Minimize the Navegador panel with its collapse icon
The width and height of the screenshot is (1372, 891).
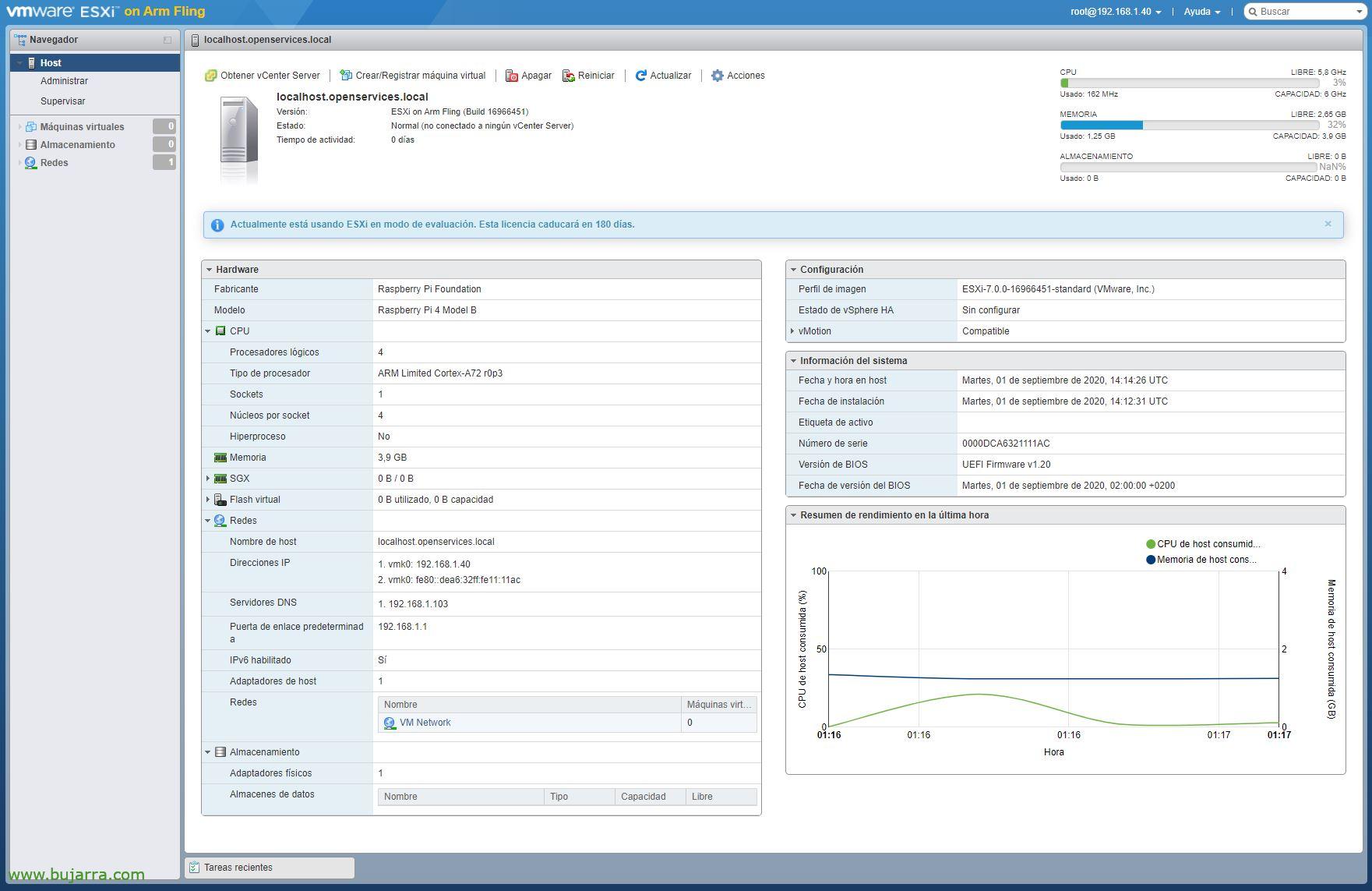click(x=168, y=40)
